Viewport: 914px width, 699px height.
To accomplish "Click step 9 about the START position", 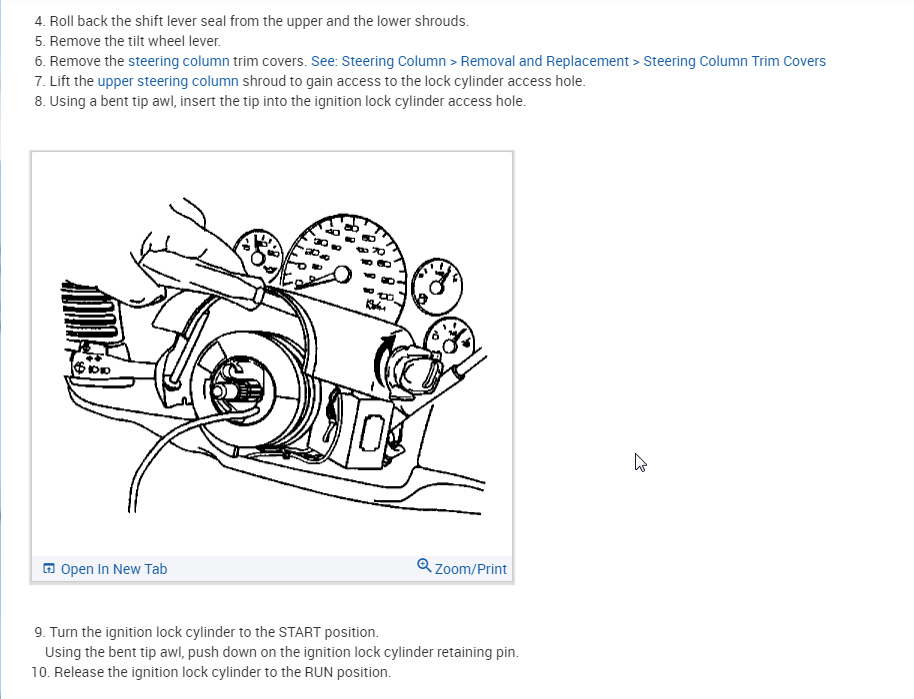I will (x=206, y=632).
